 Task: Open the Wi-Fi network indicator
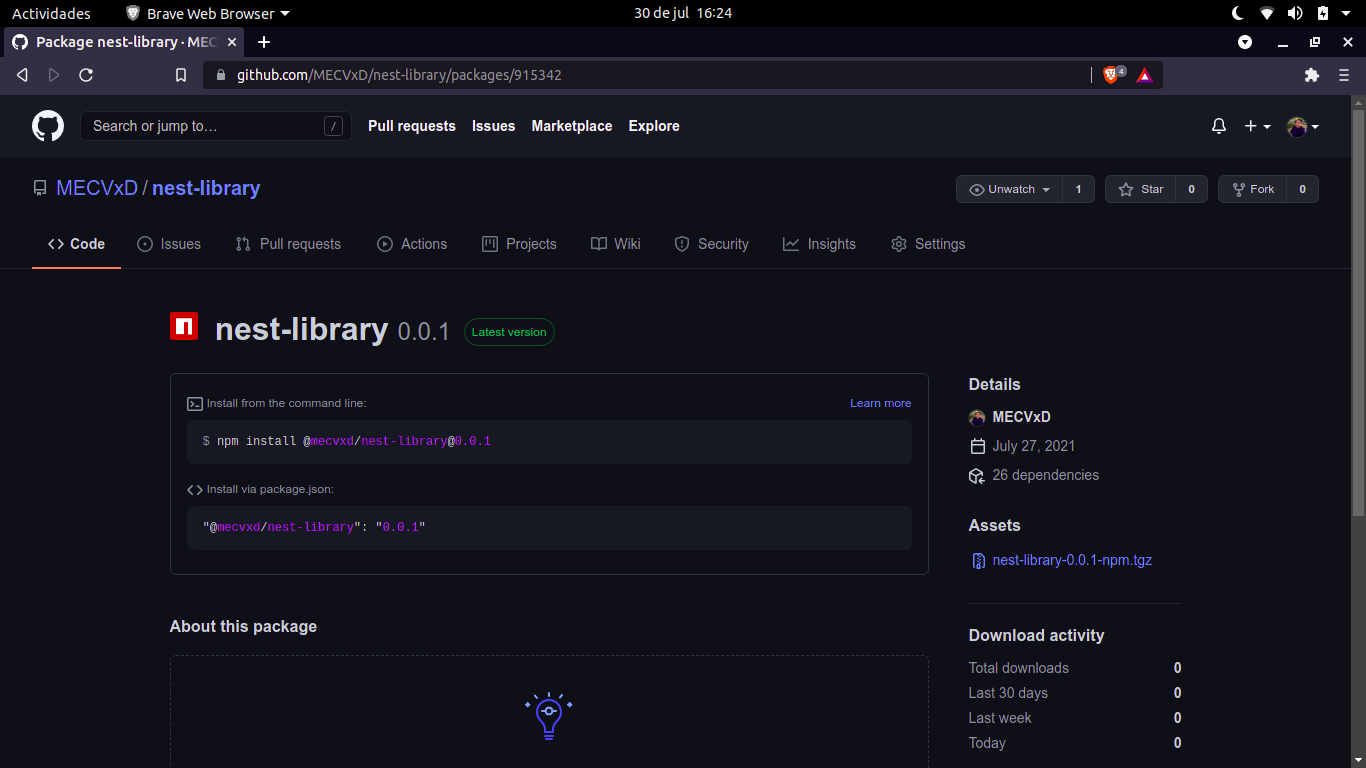(1267, 13)
